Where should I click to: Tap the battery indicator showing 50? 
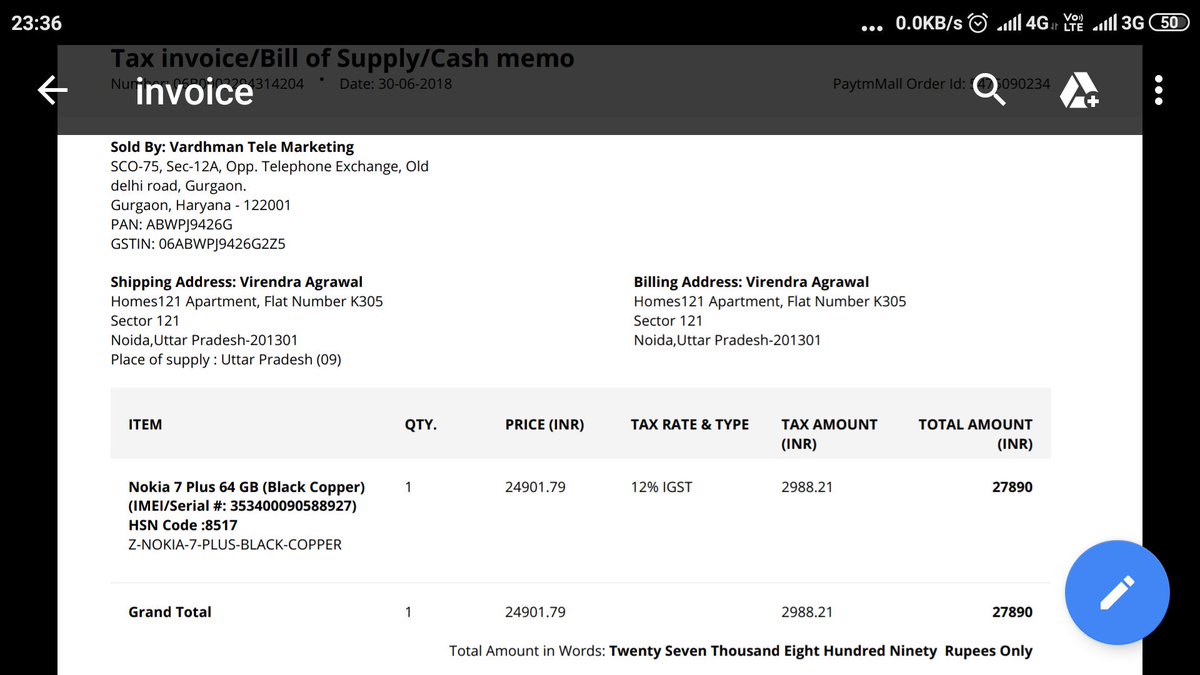(1169, 22)
